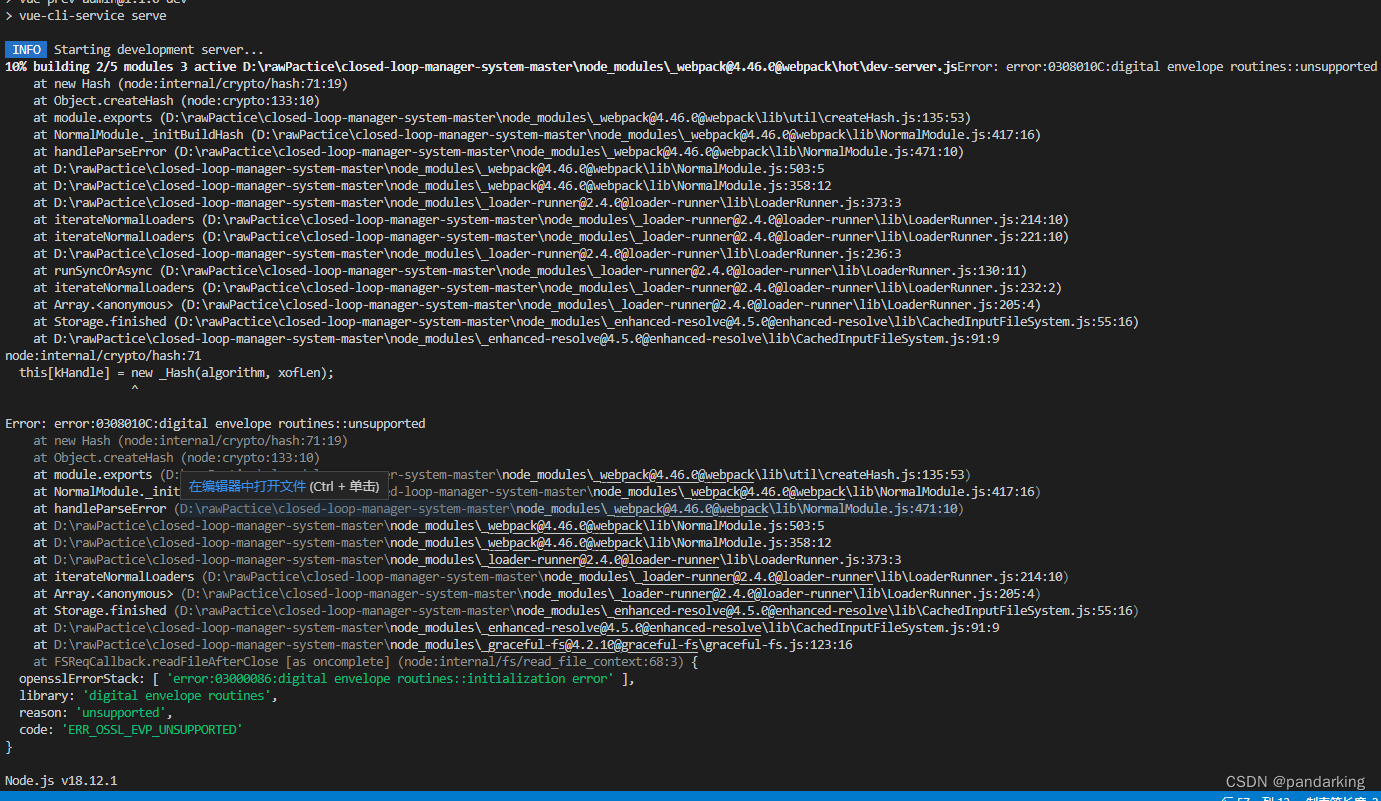Click the 'node:internal/crypto/hash:71' line
Image resolution: width=1381 pixels, height=801 pixels.
[103, 355]
